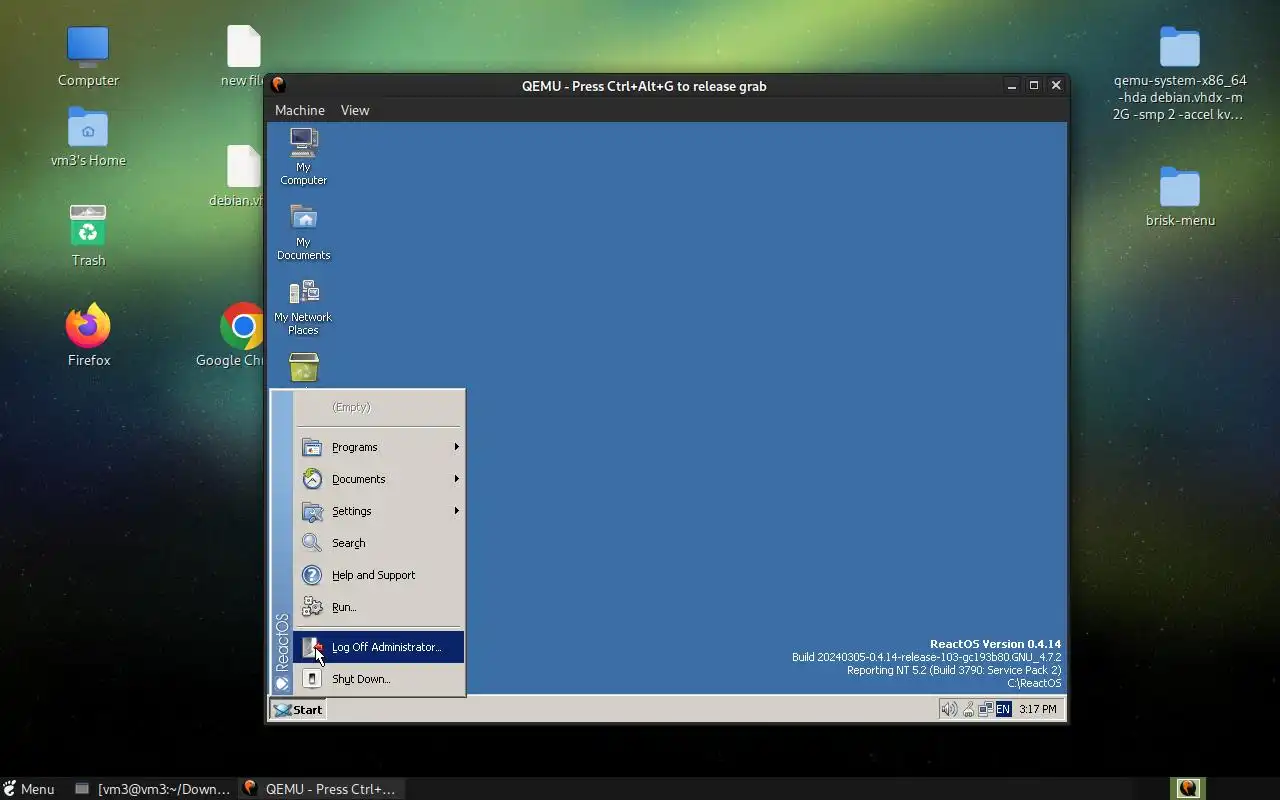This screenshot has height=800, width=1280.
Task: Select the new file desktop icon
Action: point(244,46)
